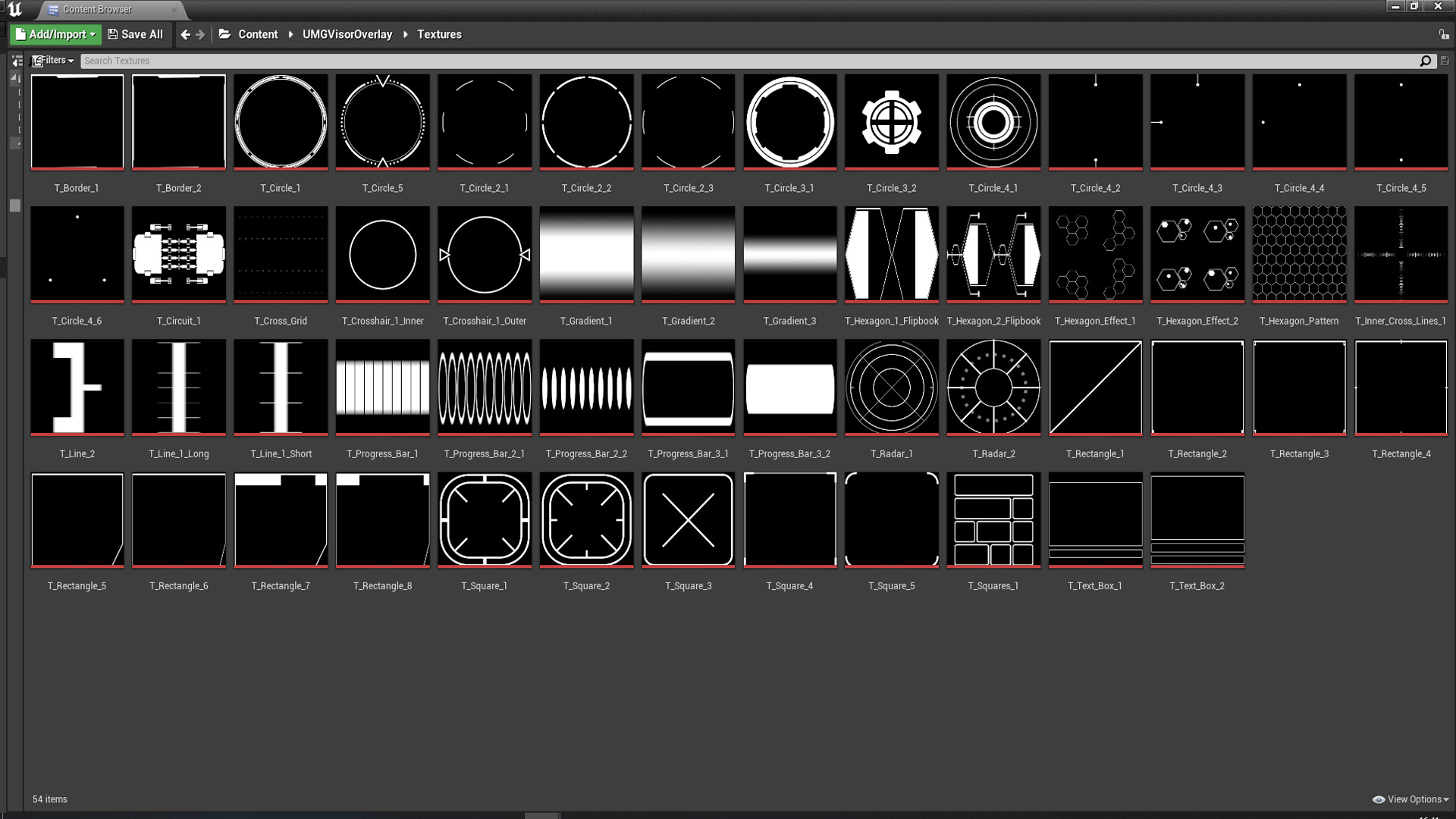Select the T_Crosshair_1_Inner texture
The image size is (1456, 819).
382,254
